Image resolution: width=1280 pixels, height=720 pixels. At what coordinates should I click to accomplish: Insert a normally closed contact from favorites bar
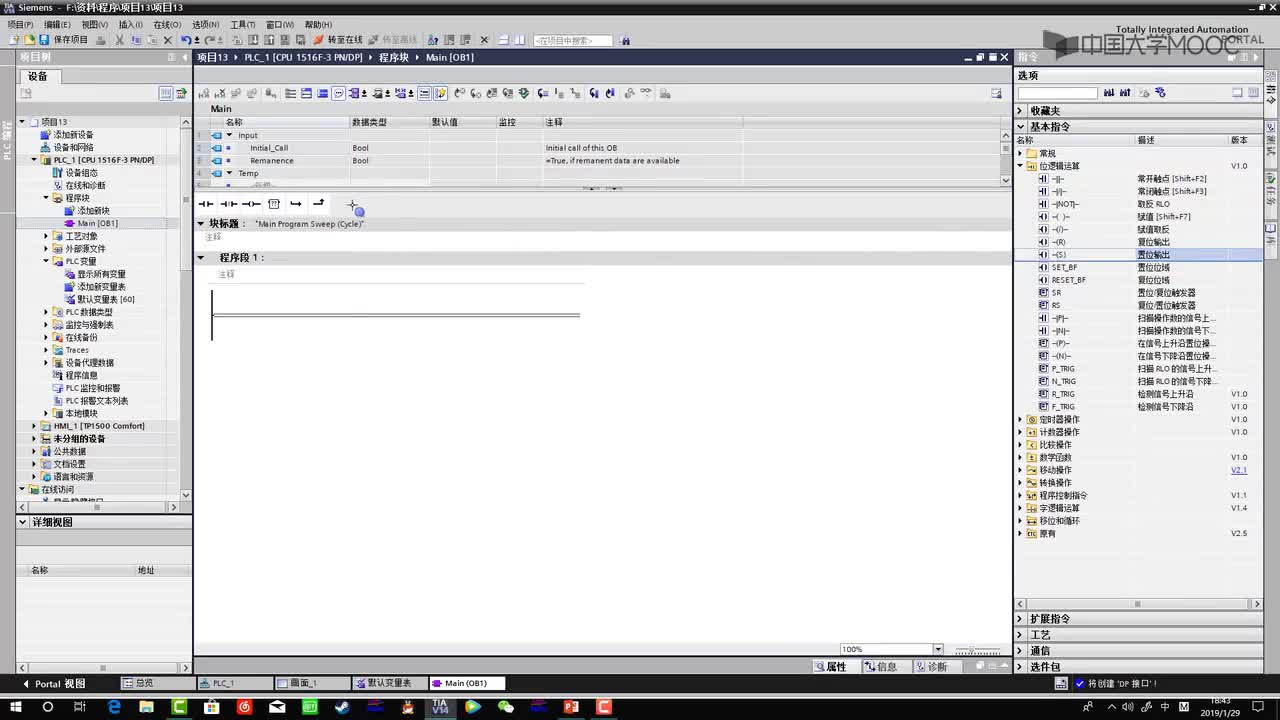pos(228,204)
